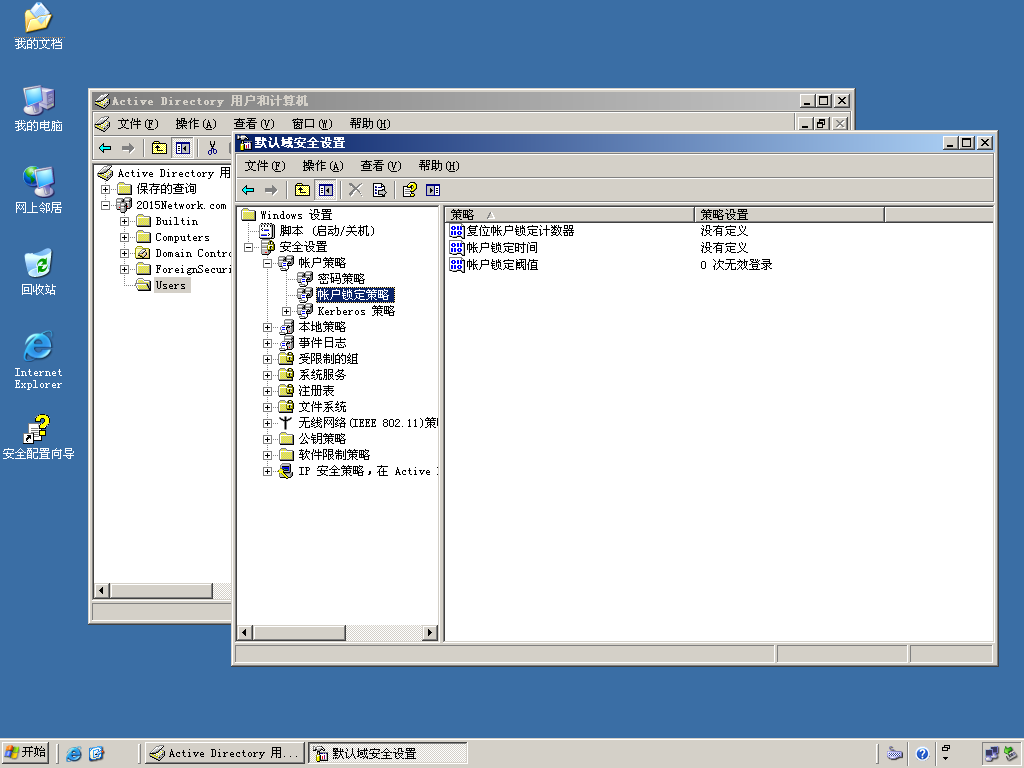Click the rightmost action pane toolbar icon
1024x768 pixels.
(x=433, y=190)
